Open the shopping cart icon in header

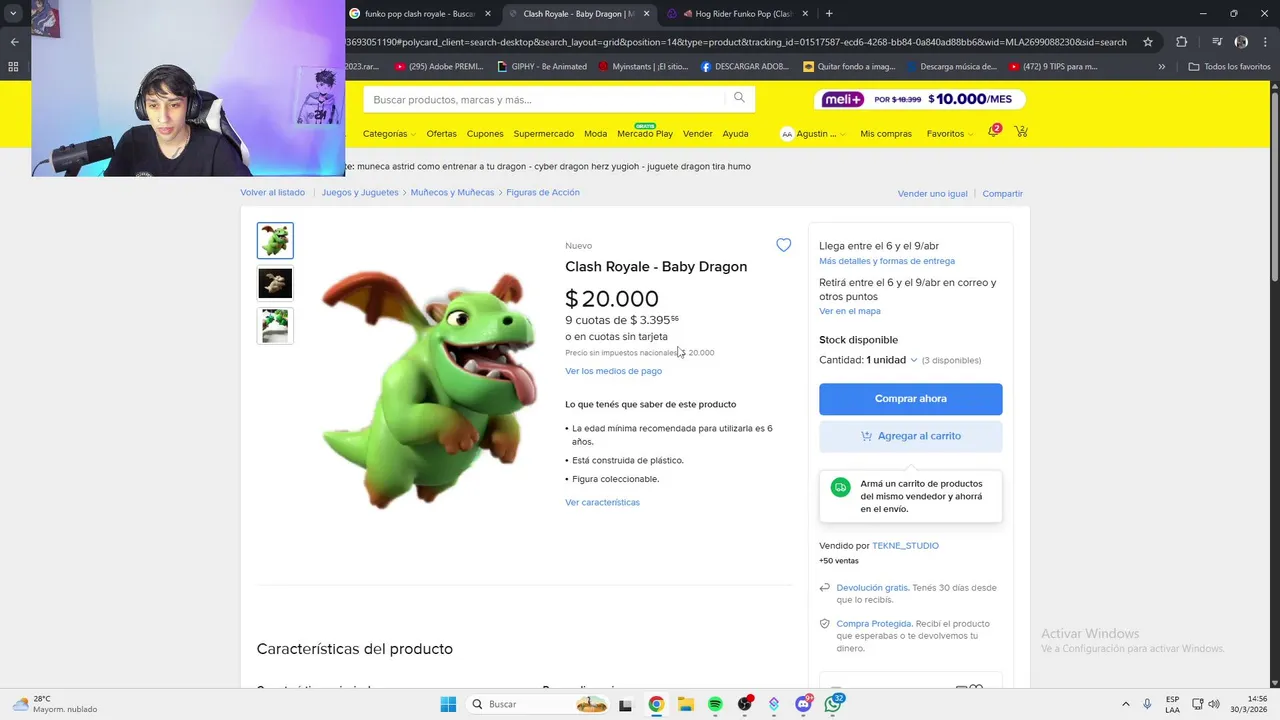tap(1021, 132)
